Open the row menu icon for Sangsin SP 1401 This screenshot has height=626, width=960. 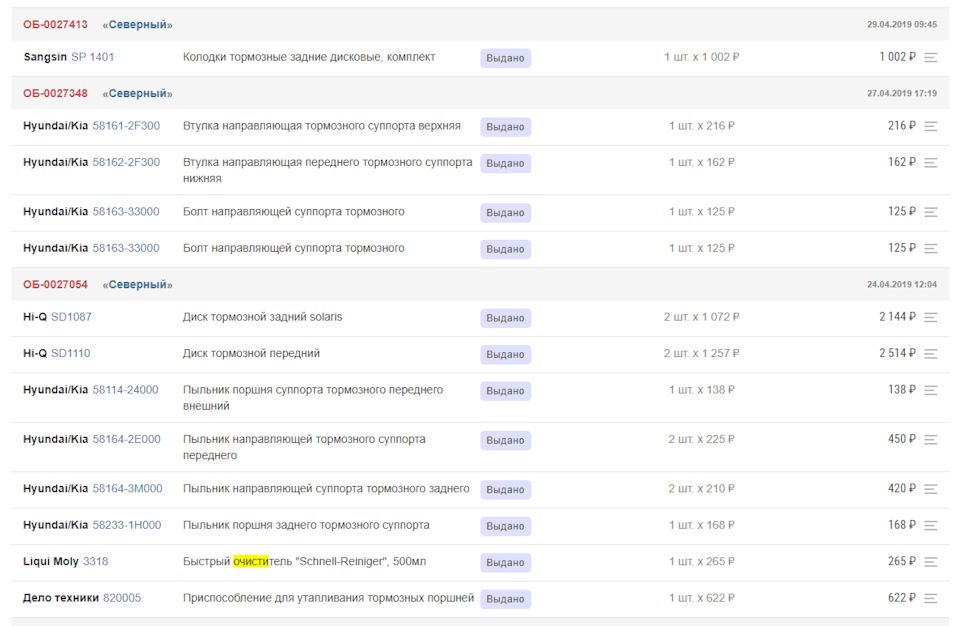[931, 58]
